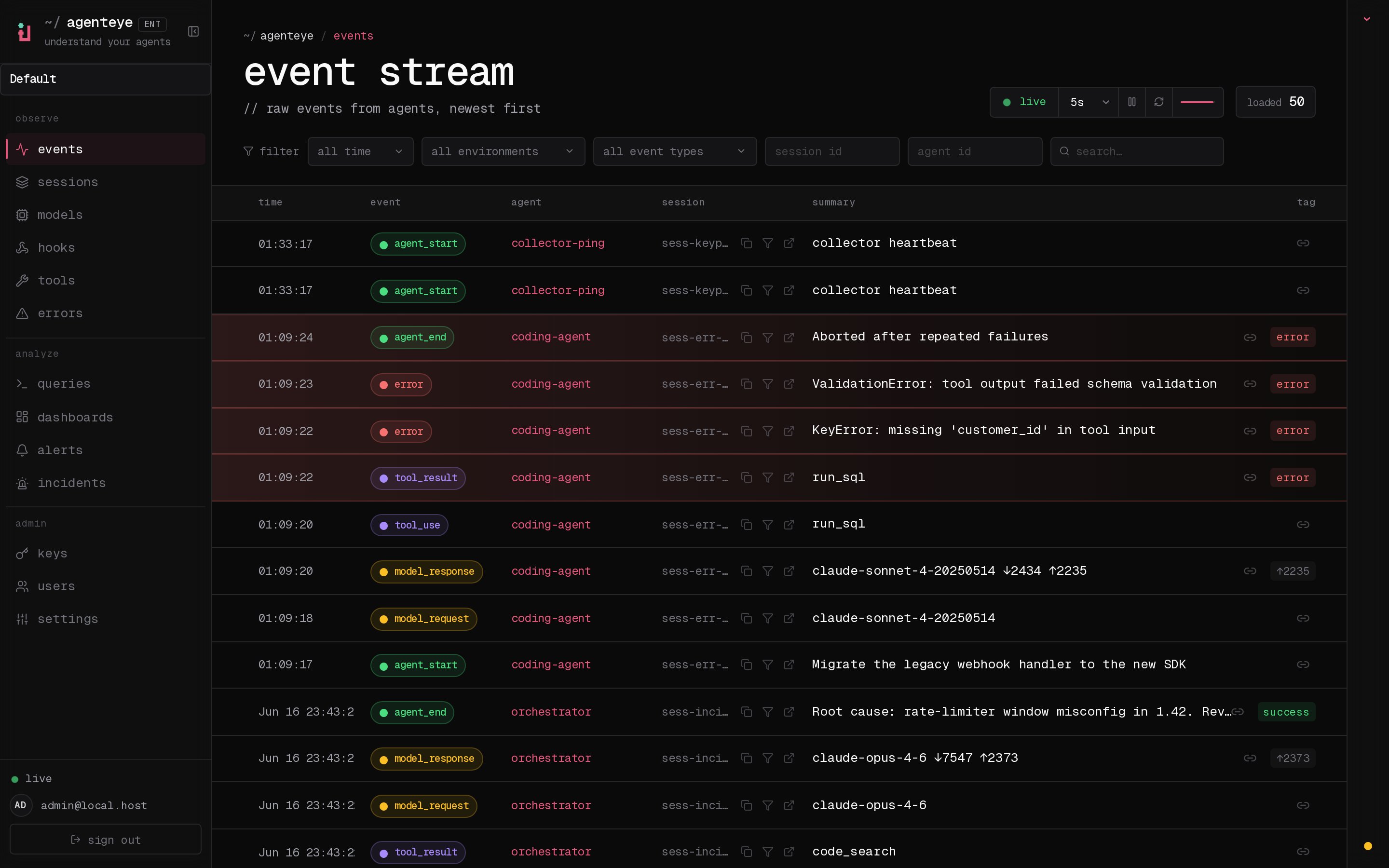Viewport: 1389px width, 868px height.
Task: Copy session id in run_sql tool_result row
Action: [x=746, y=477]
